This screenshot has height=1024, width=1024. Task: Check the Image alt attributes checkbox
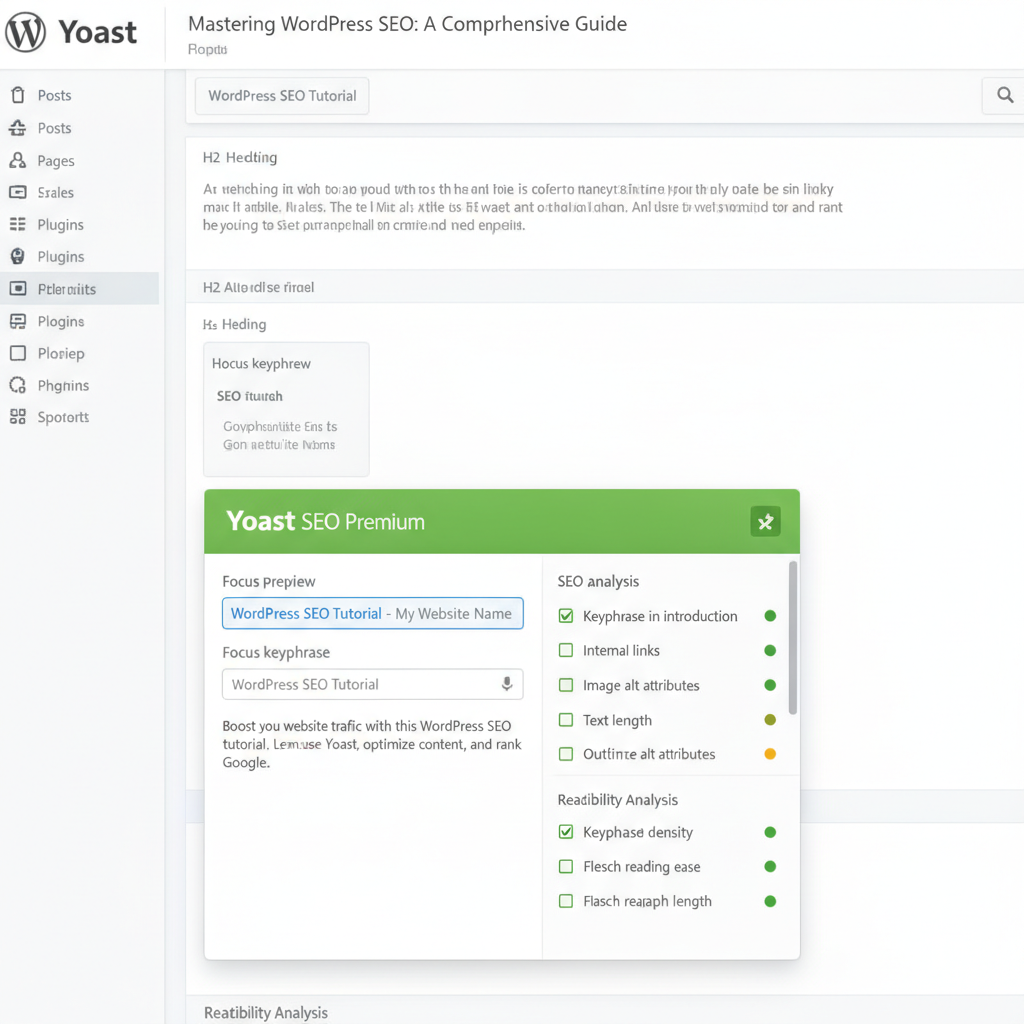pos(566,685)
